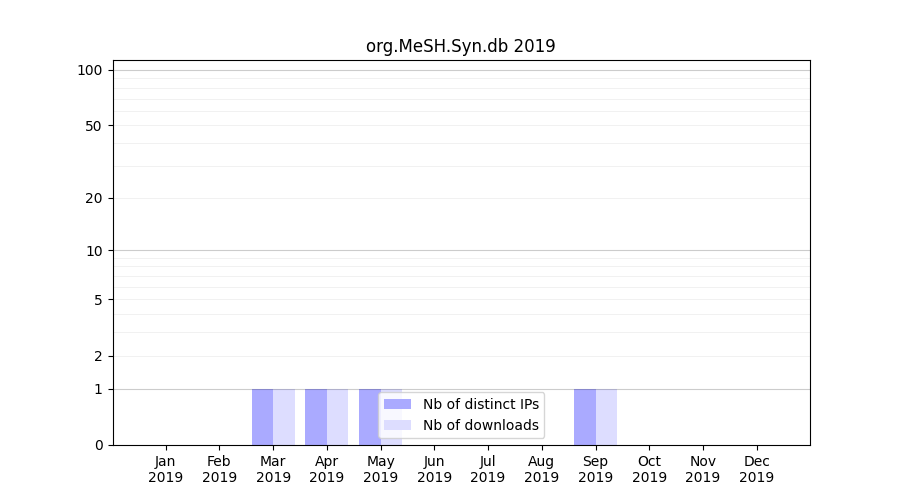Select the April downloads bar
This screenshot has height=500, width=900.
(338, 417)
